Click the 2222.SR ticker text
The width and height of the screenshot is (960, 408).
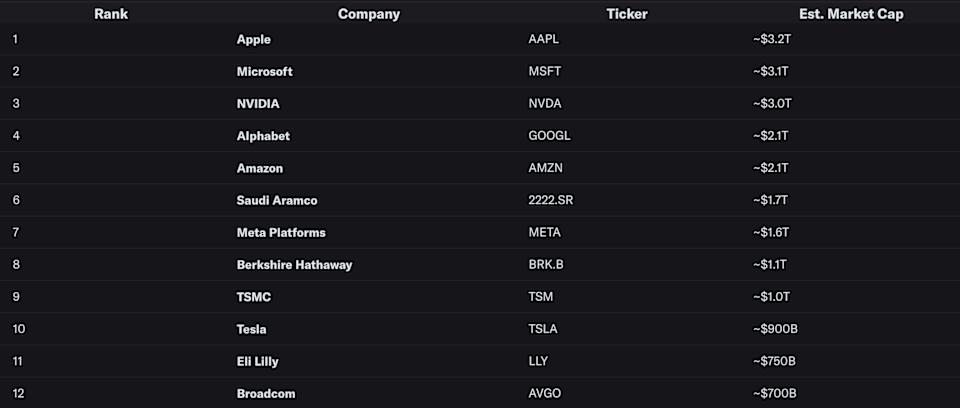[x=550, y=200]
